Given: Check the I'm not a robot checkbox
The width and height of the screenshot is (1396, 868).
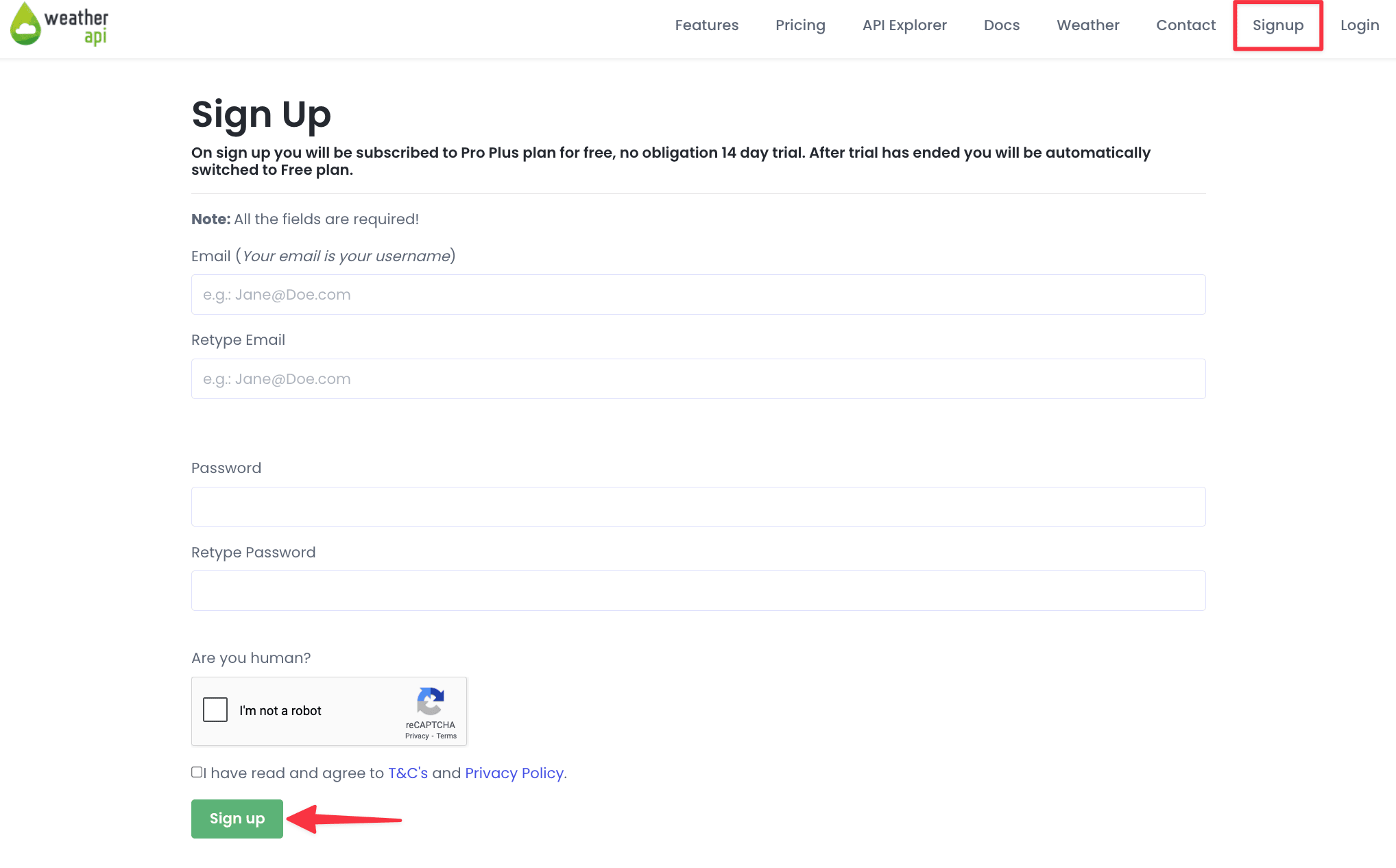Looking at the screenshot, I should (215, 710).
